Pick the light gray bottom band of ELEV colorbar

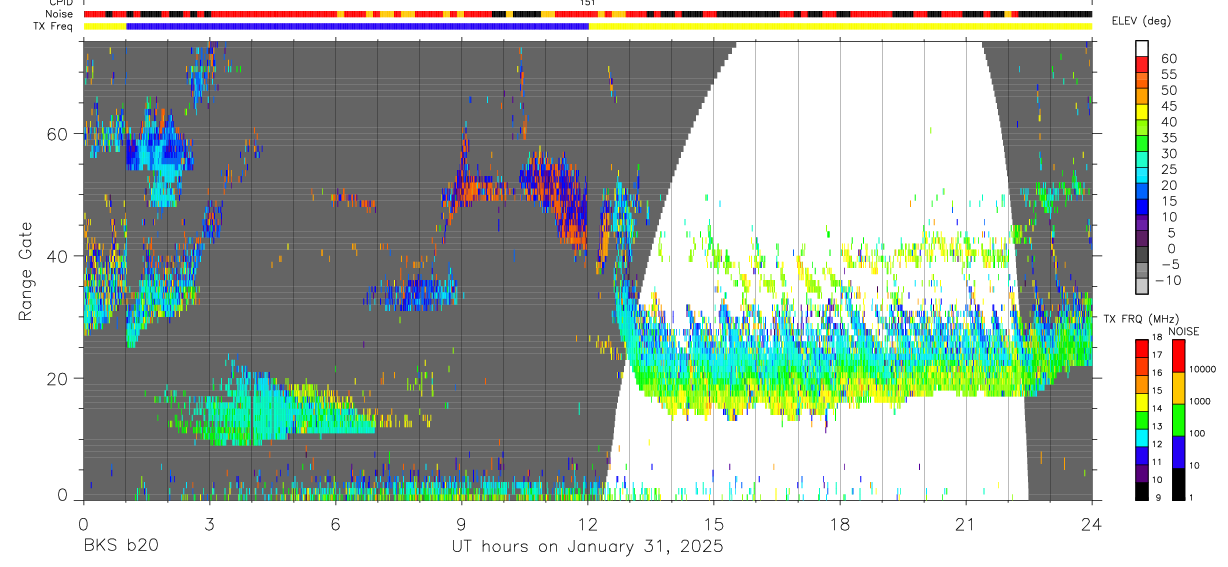coord(1141,285)
